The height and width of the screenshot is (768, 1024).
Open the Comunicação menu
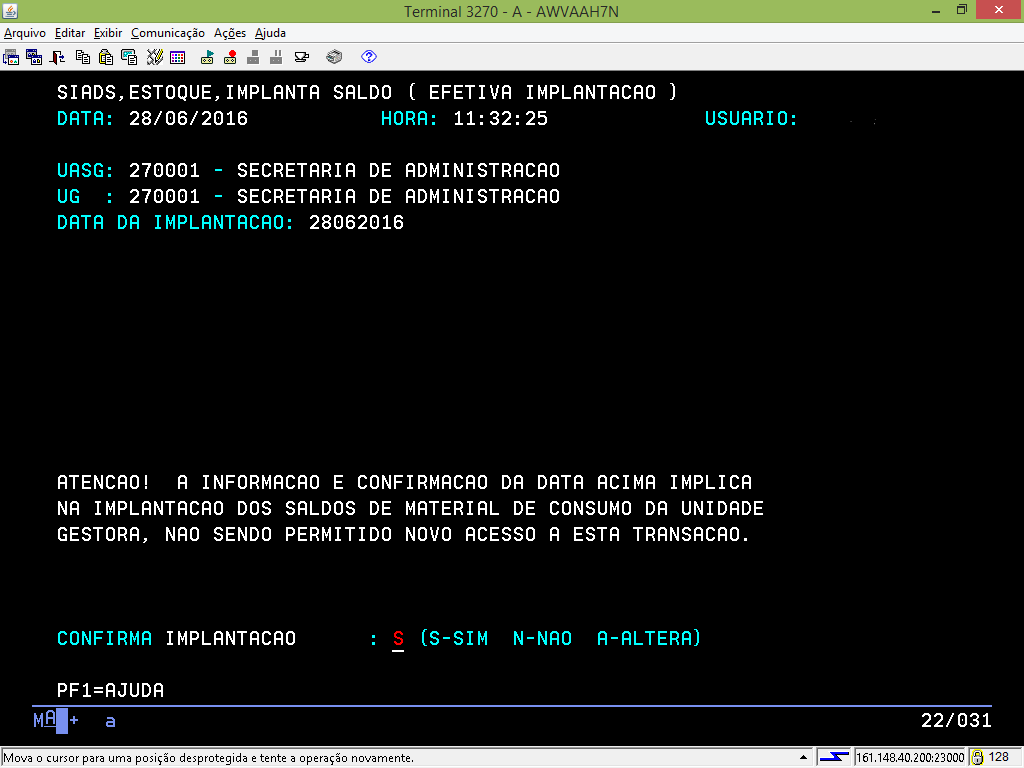[168, 33]
